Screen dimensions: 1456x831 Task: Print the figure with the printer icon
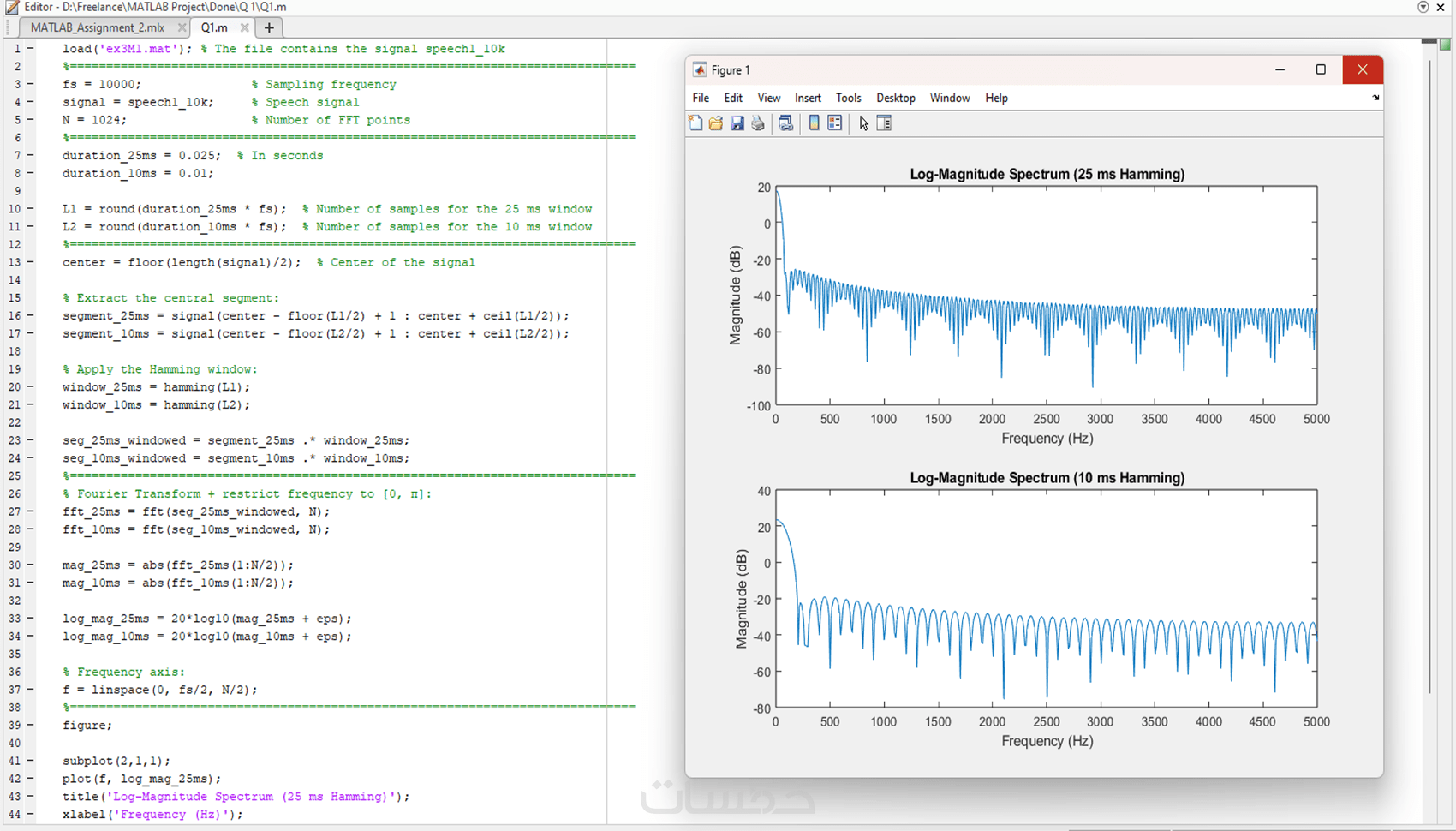758,123
